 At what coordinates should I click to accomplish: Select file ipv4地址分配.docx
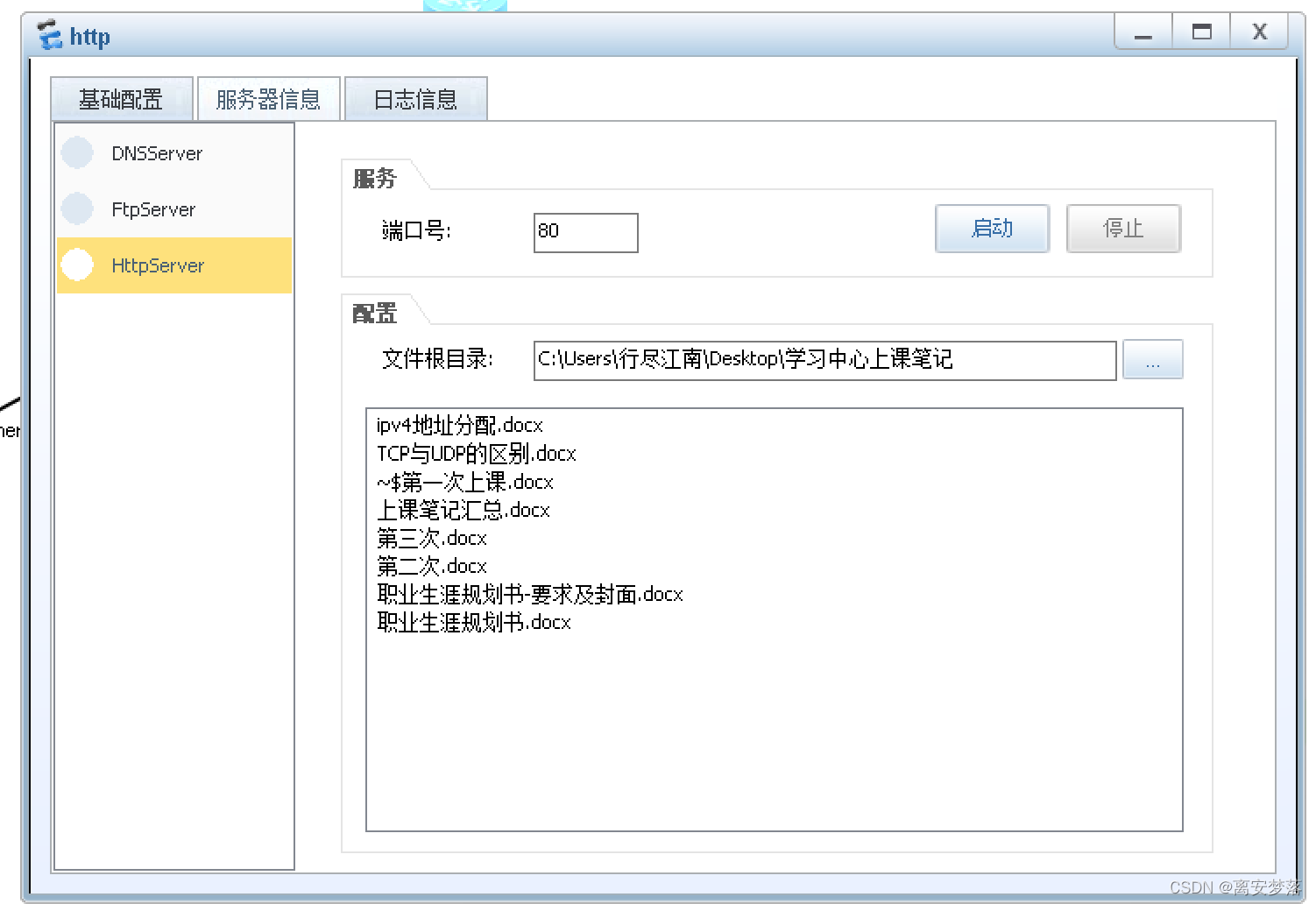tap(460, 426)
